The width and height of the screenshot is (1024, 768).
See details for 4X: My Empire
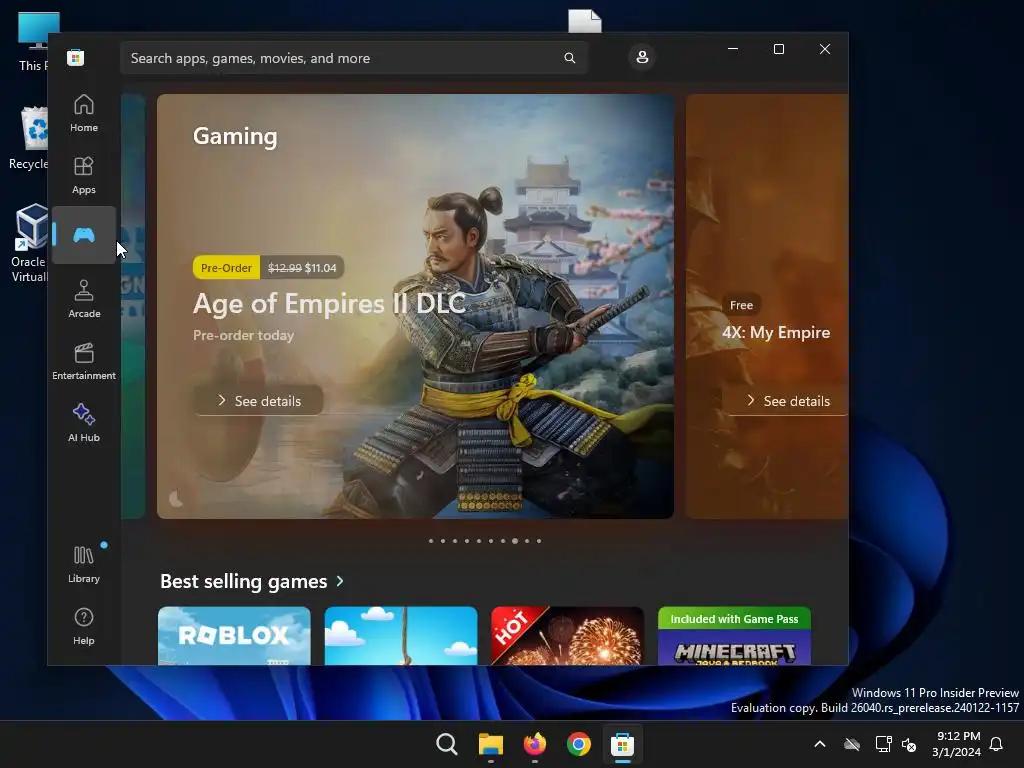click(x=788, y=401)
